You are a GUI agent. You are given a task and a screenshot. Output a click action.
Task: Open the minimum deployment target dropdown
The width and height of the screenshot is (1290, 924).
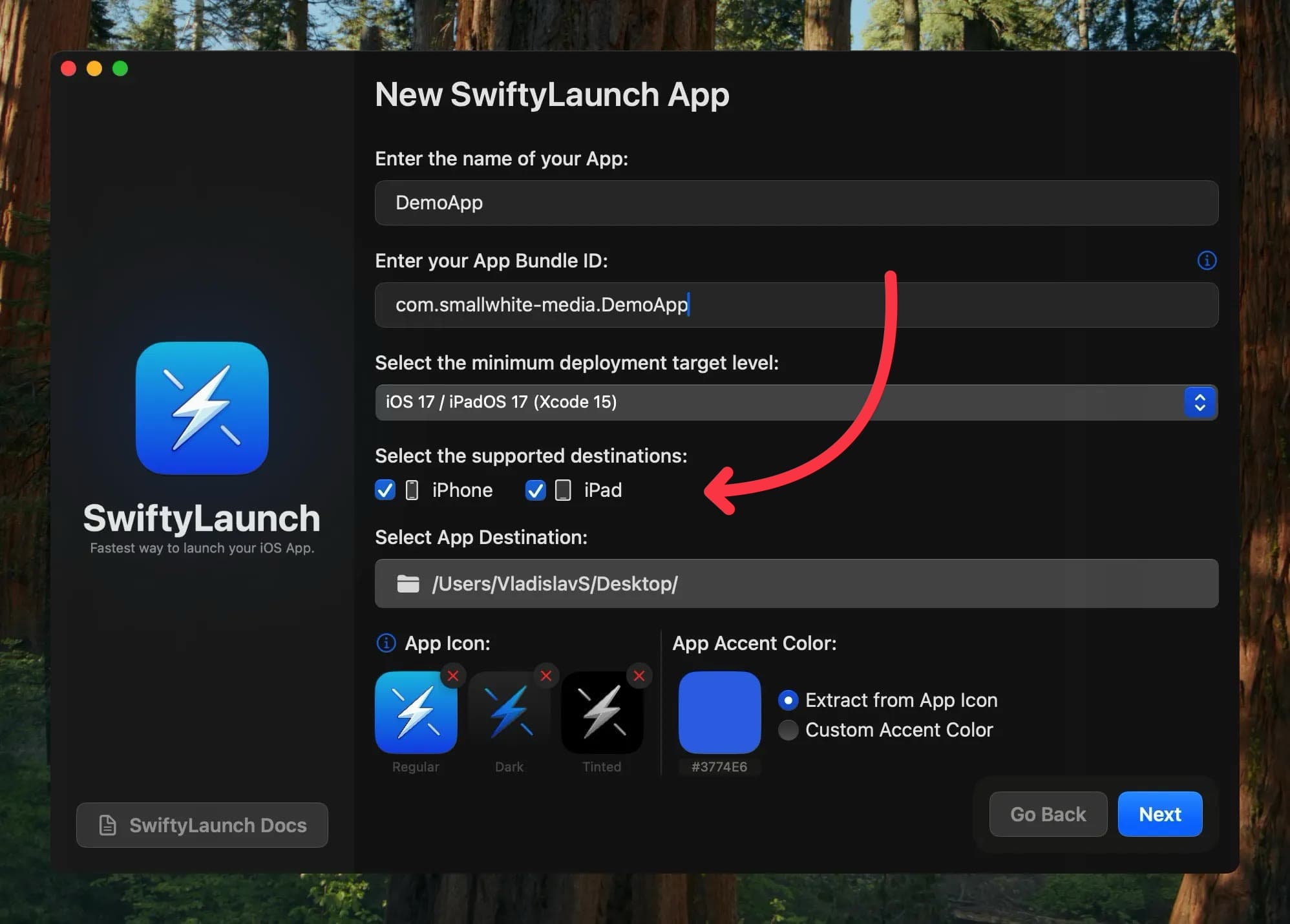tap(796, 402)
